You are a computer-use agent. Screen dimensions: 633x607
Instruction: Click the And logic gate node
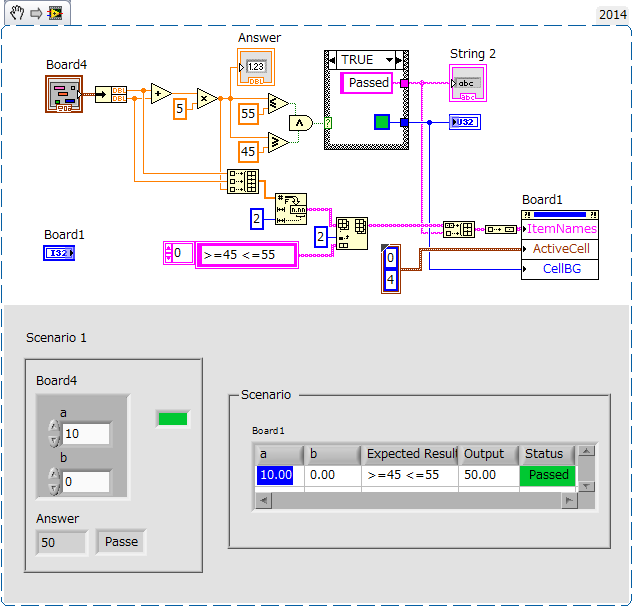tap(300, 122)
